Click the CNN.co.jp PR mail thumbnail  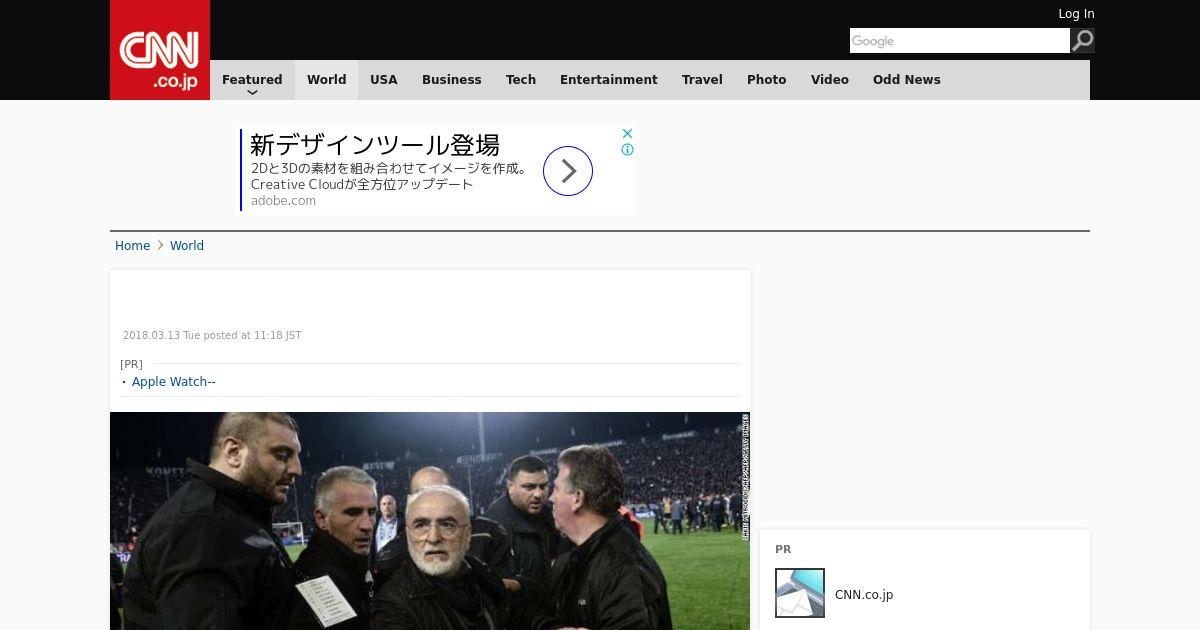point(800,593)
